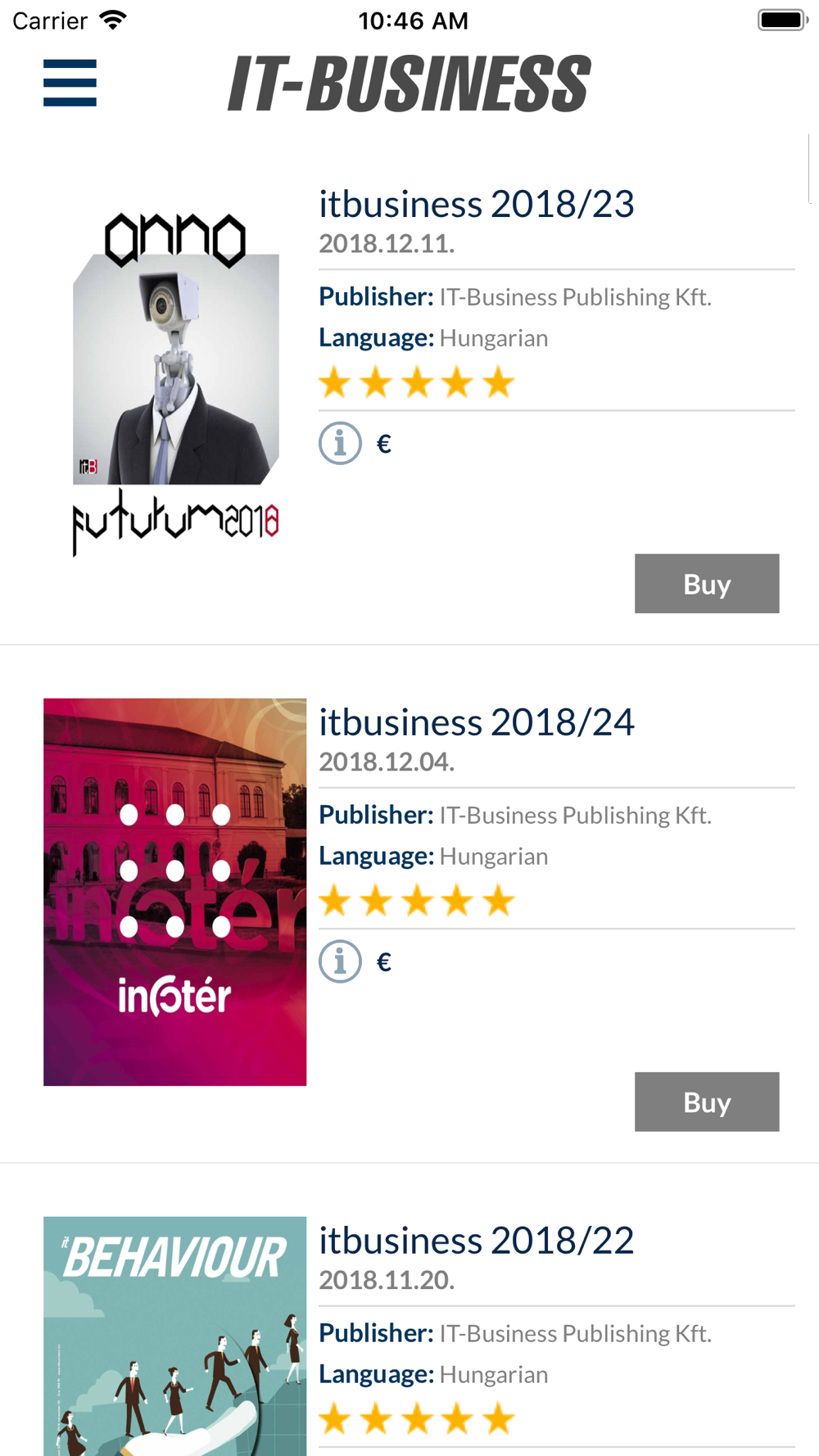Open the anno futurum 2018 cover
This screenshot has height=1456, width=819.
(175, 383)
